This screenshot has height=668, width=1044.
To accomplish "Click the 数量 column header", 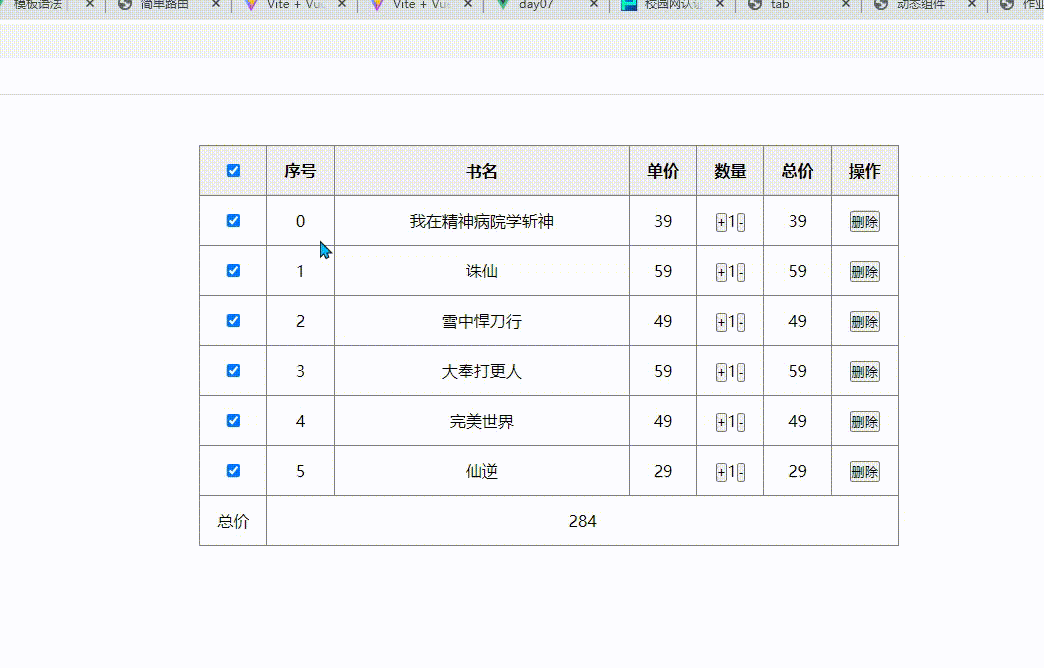I will point(730,171).
